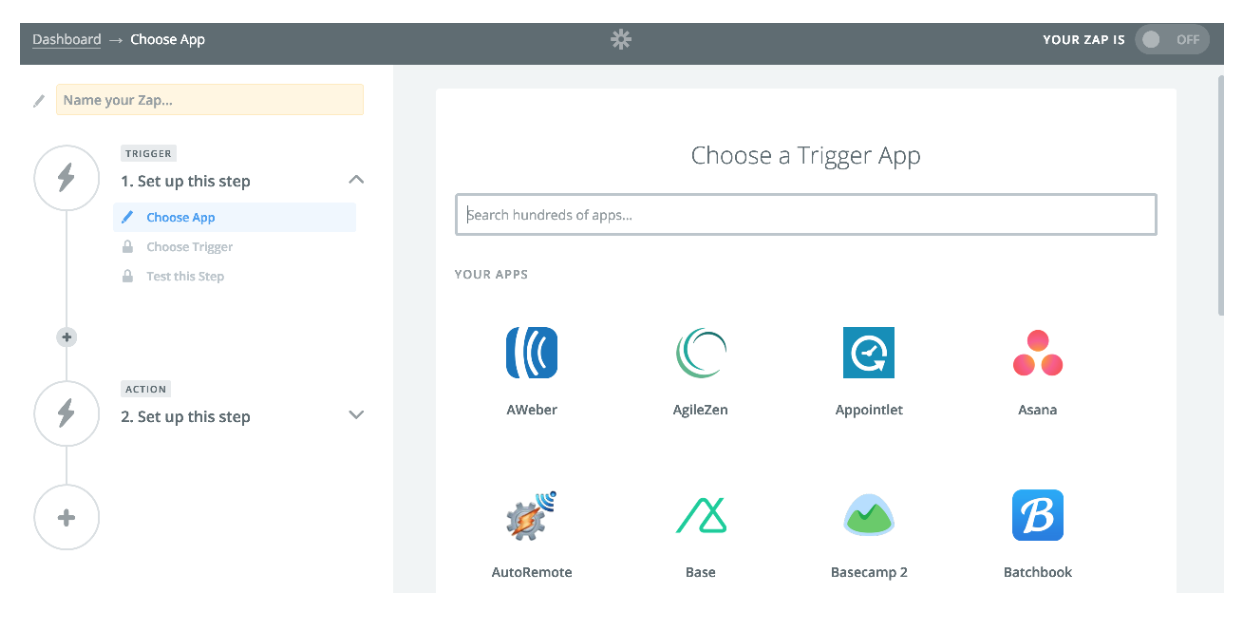Open the Choose Trigger step item
The image size is (1245, 625).
click(234, 247)
